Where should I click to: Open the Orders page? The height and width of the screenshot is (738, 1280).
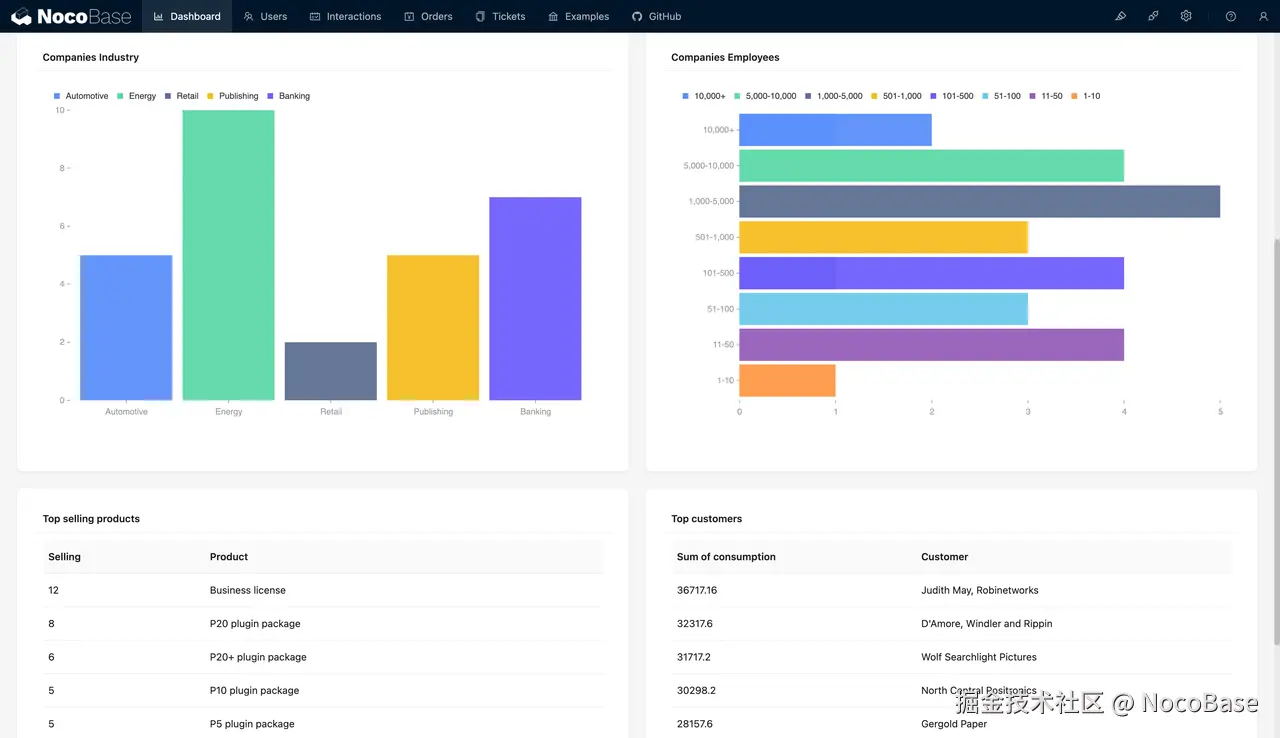point(428,16)
